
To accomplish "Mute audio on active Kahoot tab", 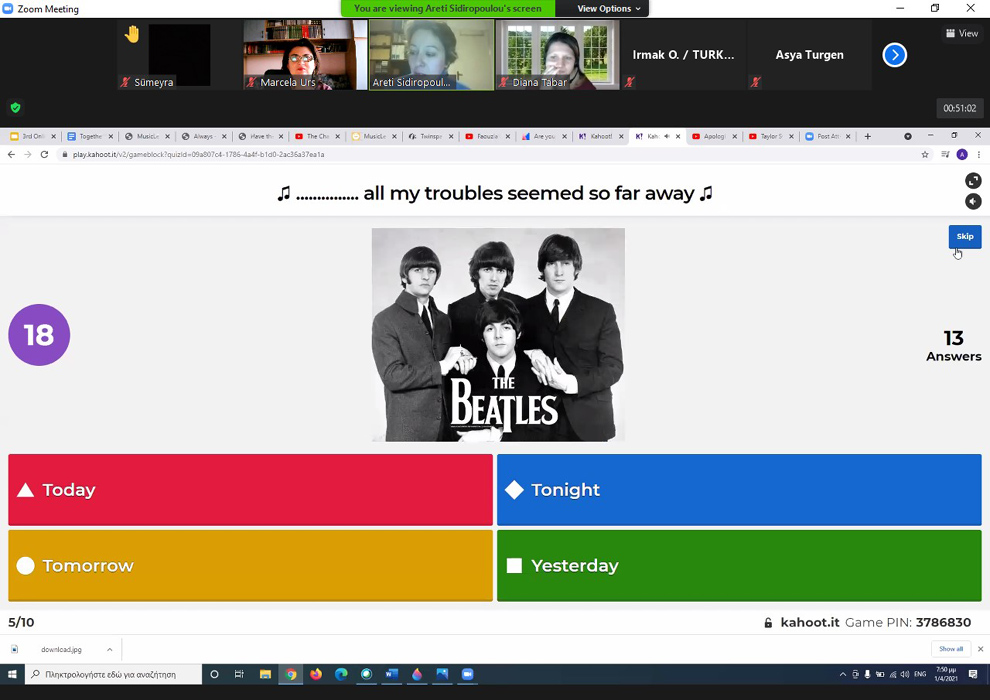I will [667, 136].
